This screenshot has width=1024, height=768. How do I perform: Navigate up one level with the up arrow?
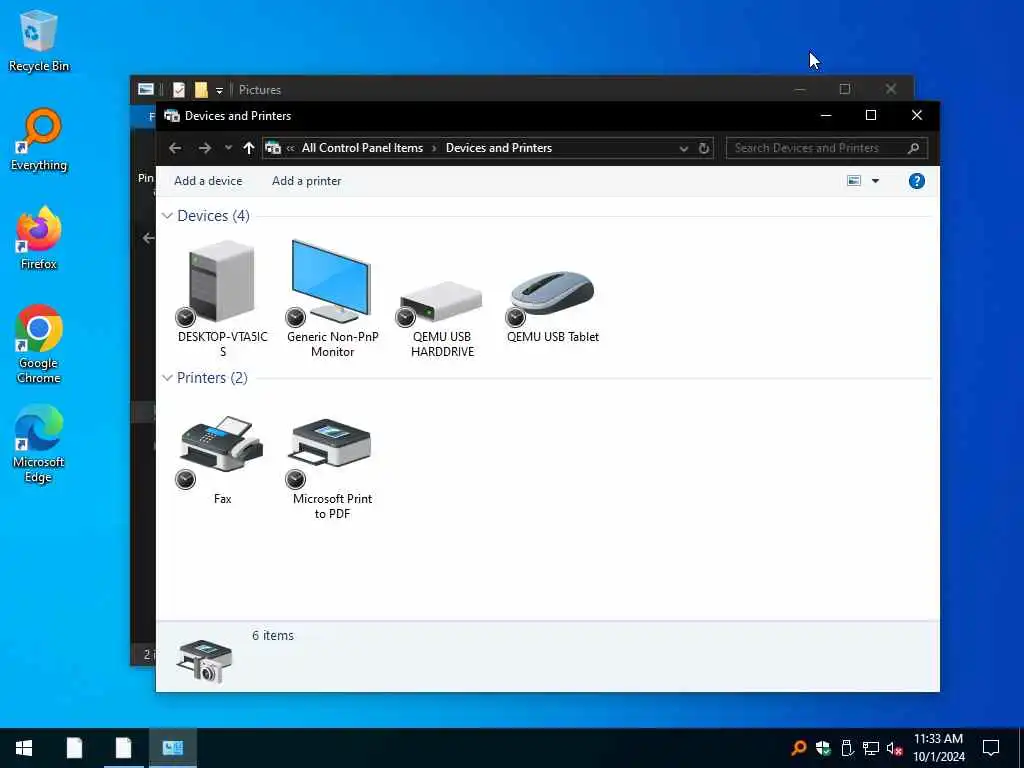[x=249, y=148]
